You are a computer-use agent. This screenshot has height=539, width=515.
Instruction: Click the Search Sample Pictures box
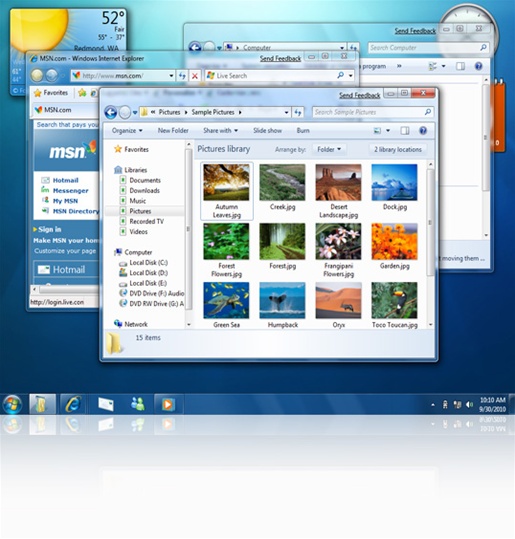[373, 112]
